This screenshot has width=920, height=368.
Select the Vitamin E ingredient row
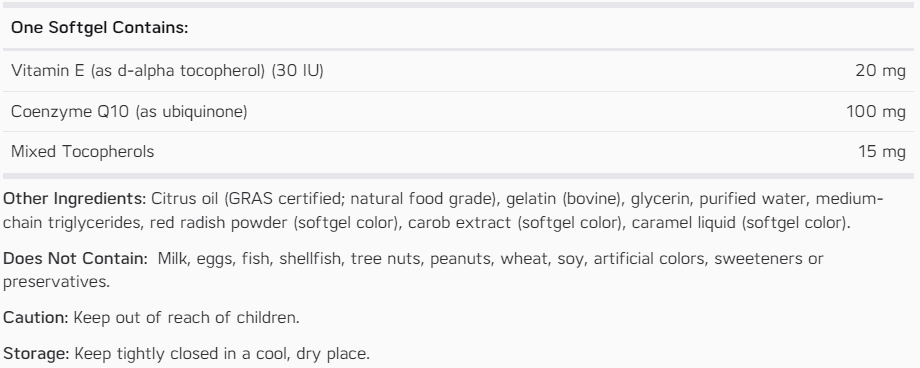458,71
